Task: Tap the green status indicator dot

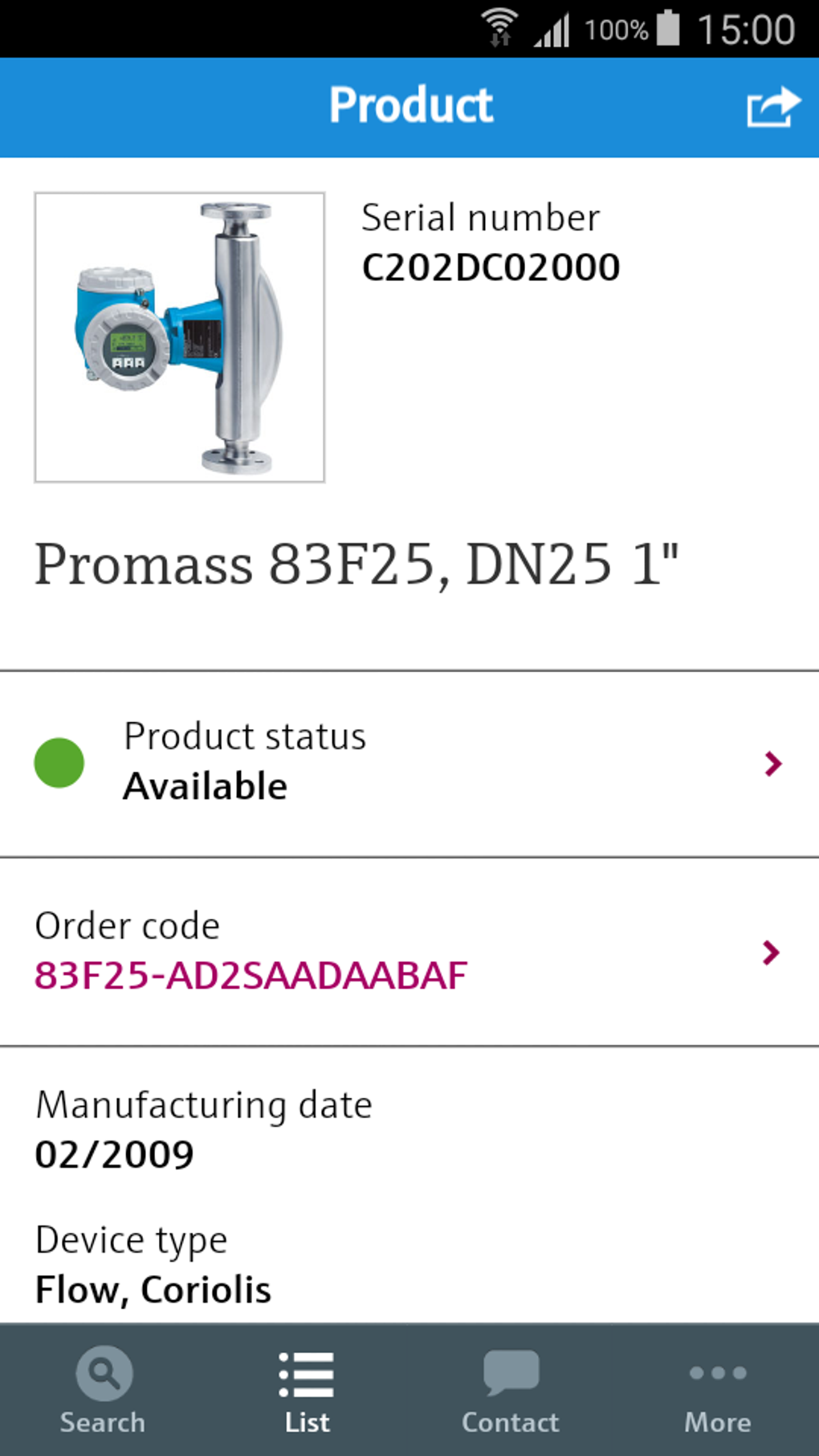Action: [59, 763]
